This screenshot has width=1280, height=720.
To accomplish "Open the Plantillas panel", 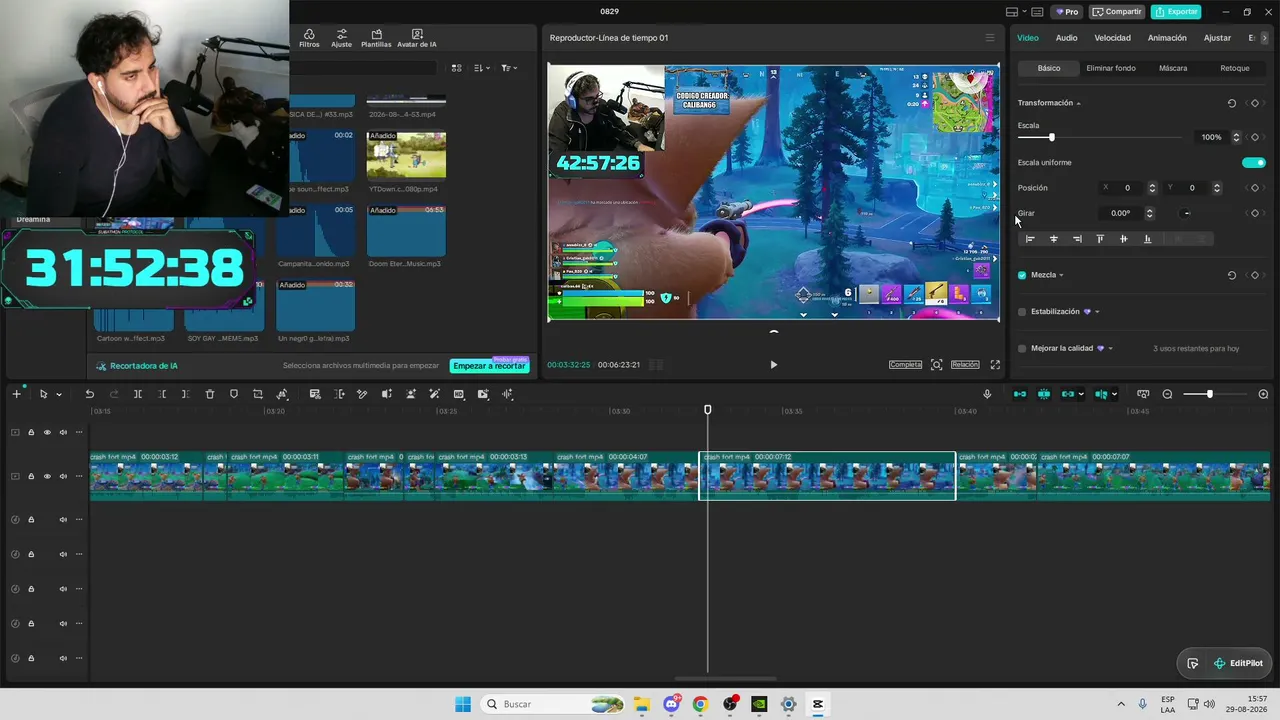I will (x=376, y=38).
